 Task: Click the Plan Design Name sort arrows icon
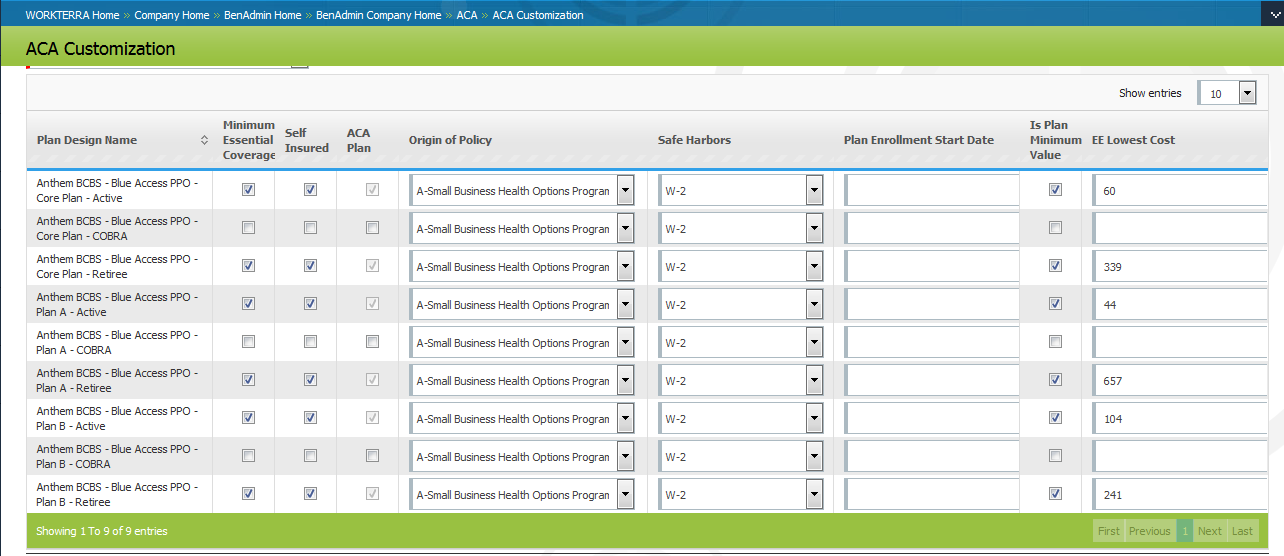coord(204,140)
